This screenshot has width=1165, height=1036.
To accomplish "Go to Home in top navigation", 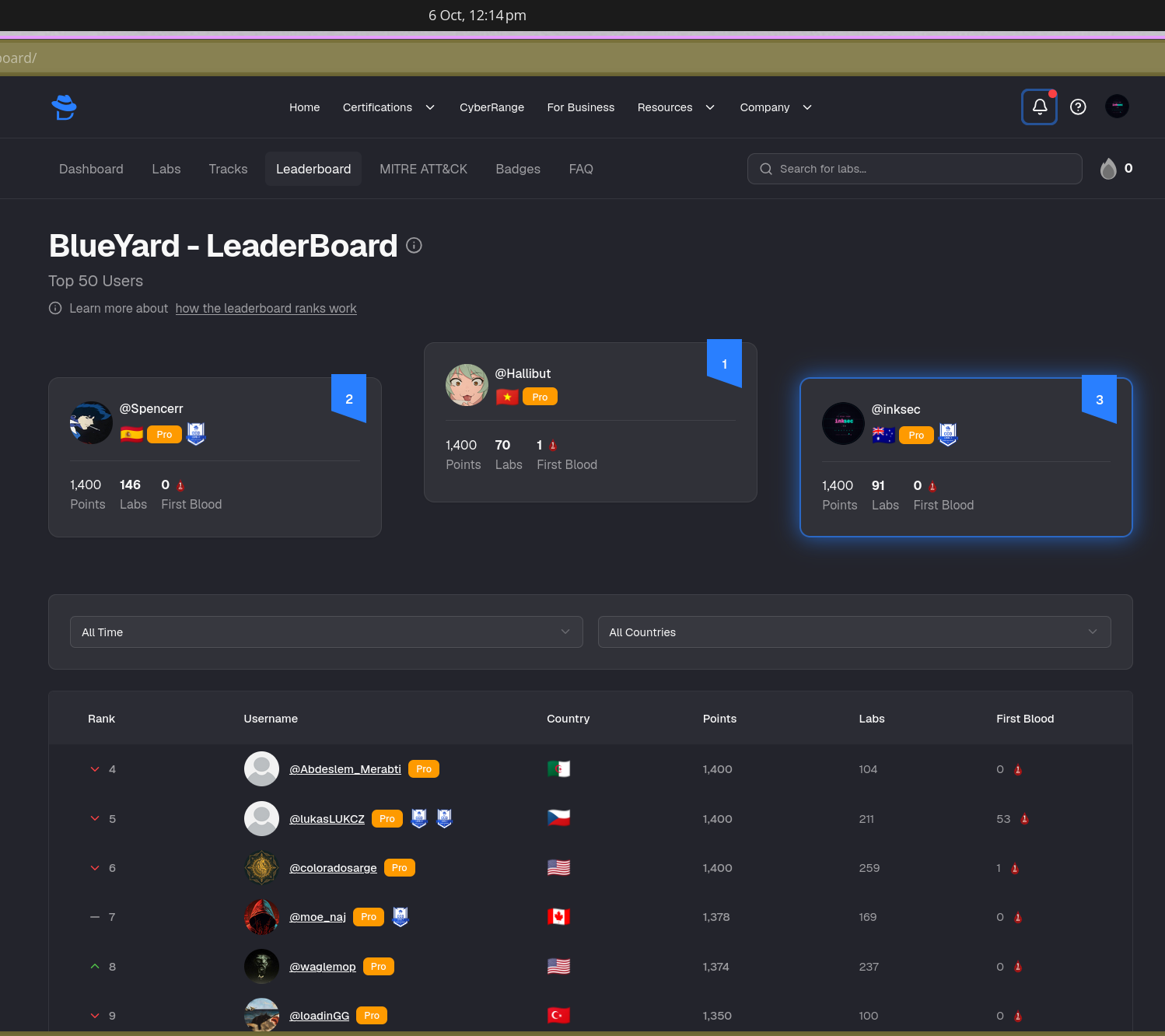I will click(x=305, y=107).
